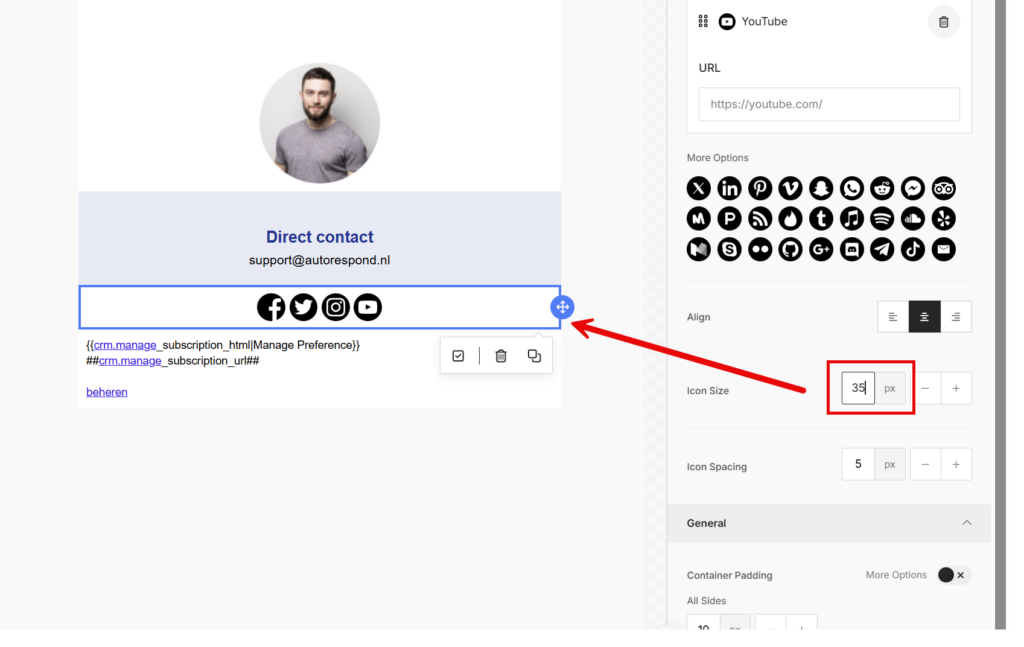The height and width of the screenshot is (647, 1024).
Task: Collapse the General section
Action: click(x=966, y=523)
